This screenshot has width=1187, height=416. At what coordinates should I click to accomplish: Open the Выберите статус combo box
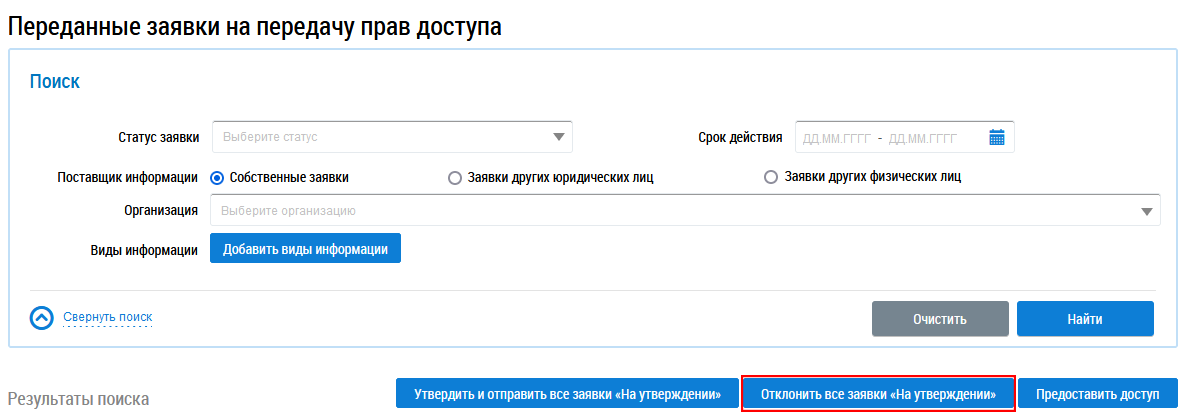pyautogui.click(x=380, y=137)
